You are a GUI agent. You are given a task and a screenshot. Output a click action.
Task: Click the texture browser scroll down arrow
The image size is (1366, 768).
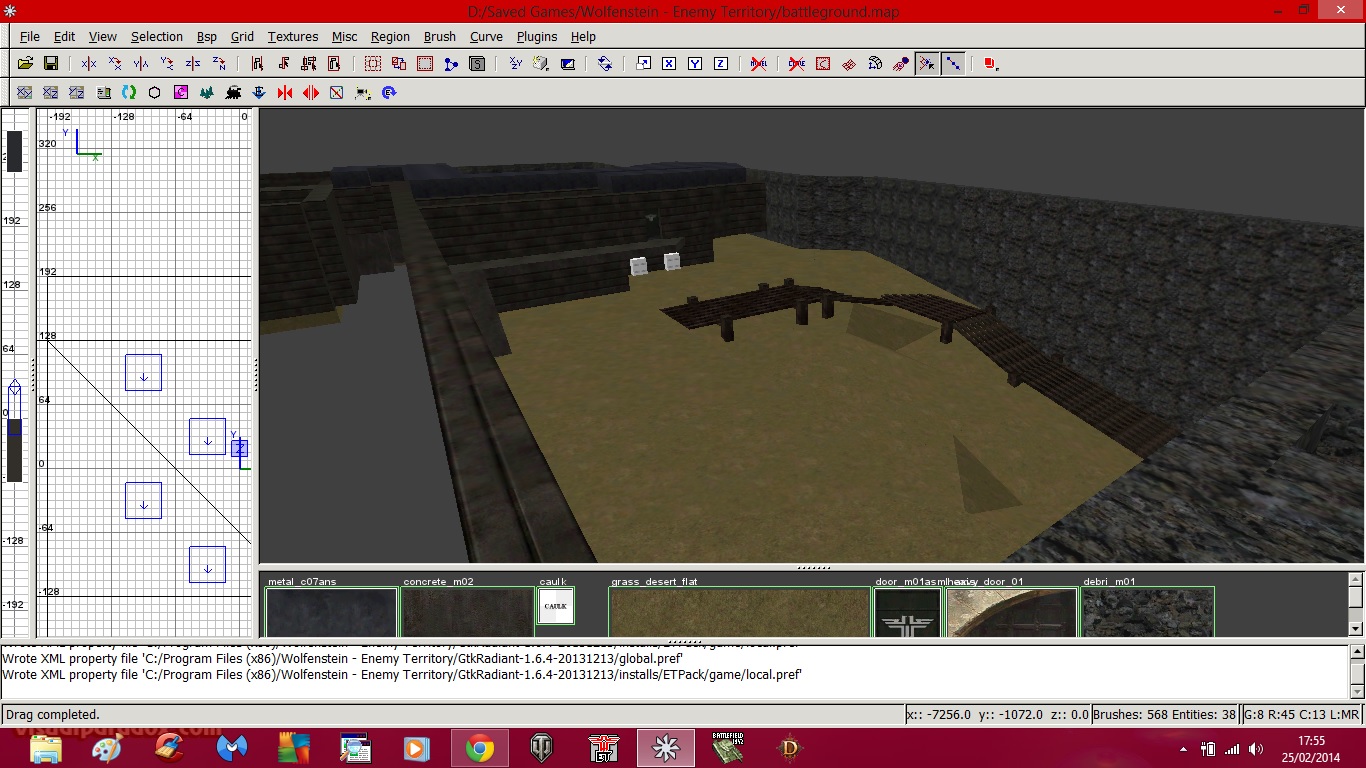point(1355,628)
